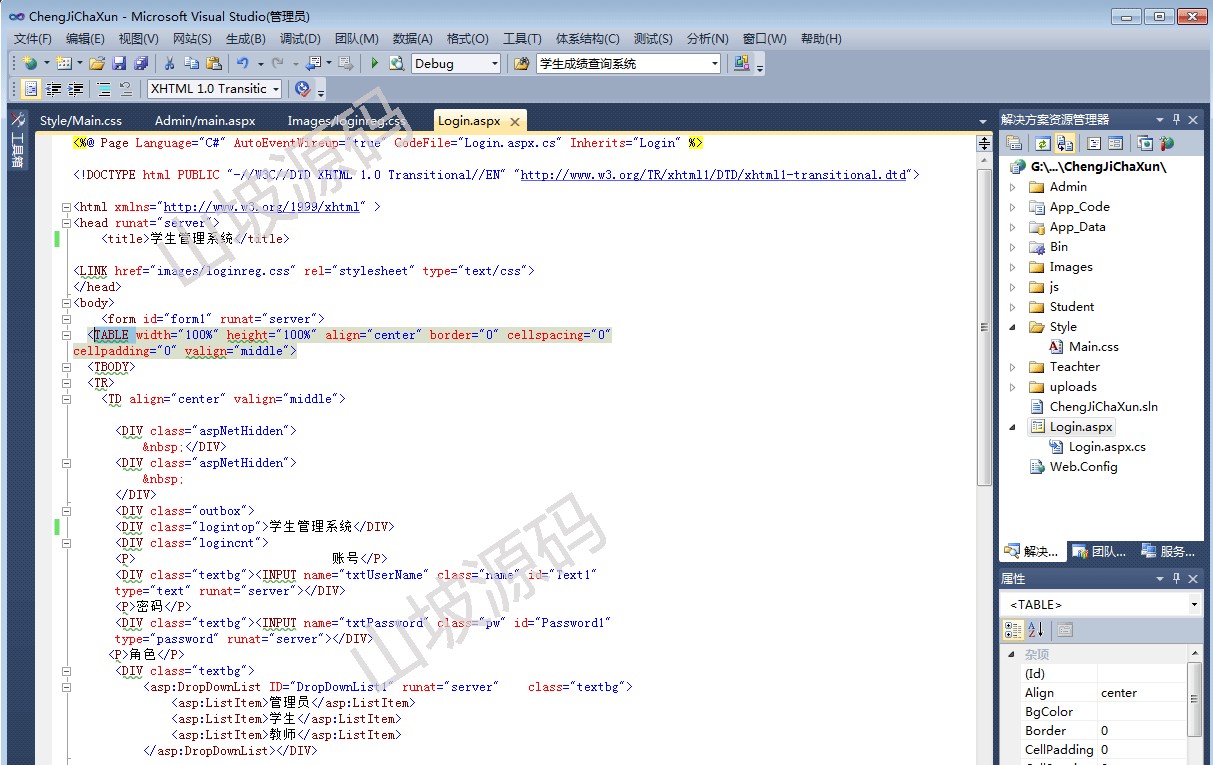
Task: Click the Paste clipboard icon
Action: [214, 63]
